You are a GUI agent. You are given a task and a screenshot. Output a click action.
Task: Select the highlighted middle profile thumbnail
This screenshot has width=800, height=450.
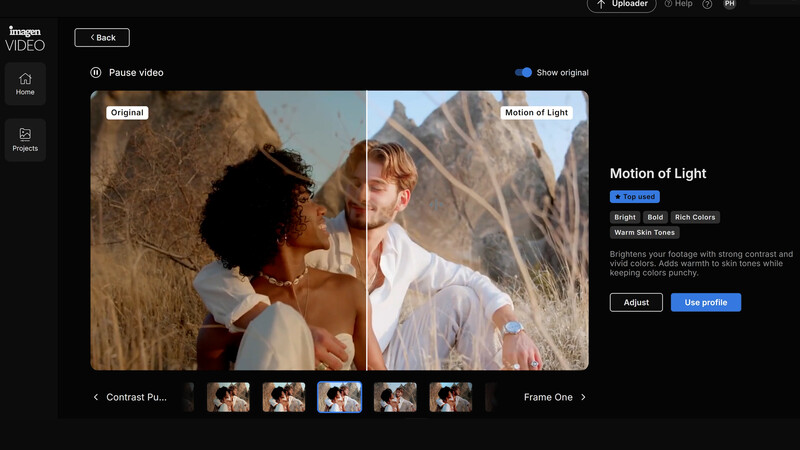(339, 397)
